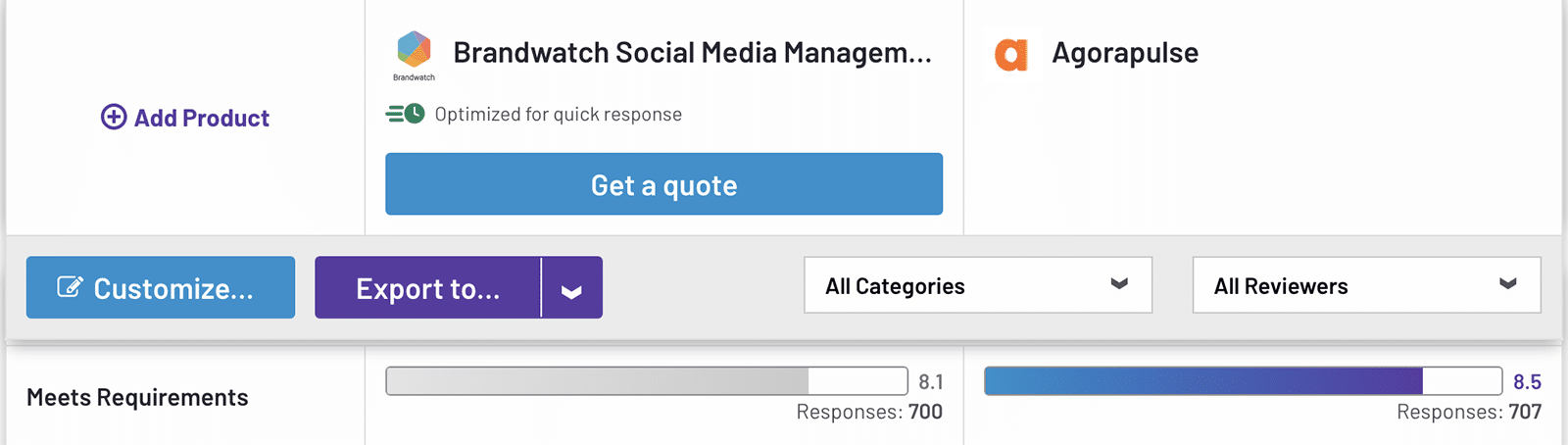
Task: Click the pencil icon on Customize button
Action: click(x=70, y=287)
